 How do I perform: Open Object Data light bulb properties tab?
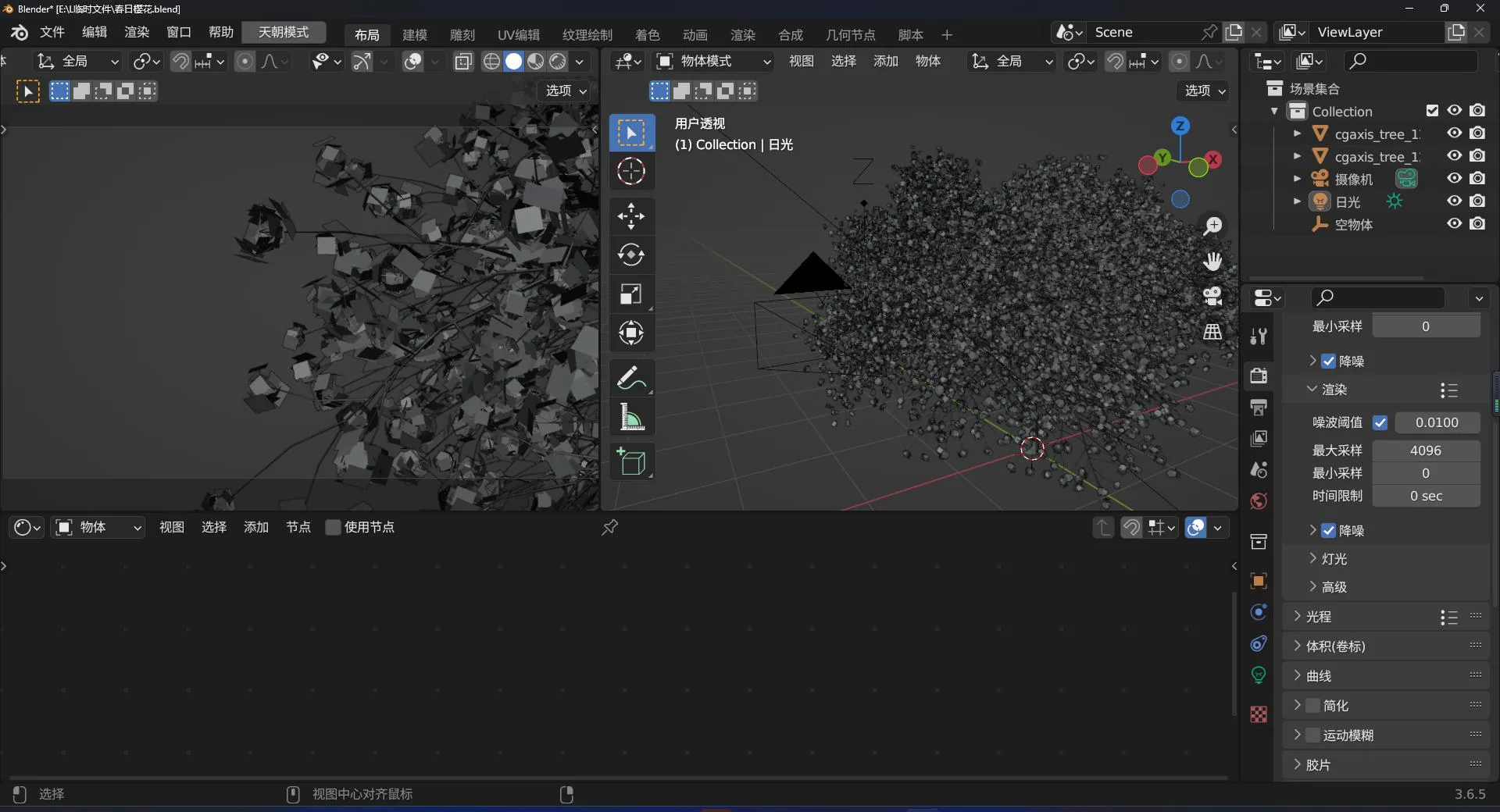[x=1259, y=675]
